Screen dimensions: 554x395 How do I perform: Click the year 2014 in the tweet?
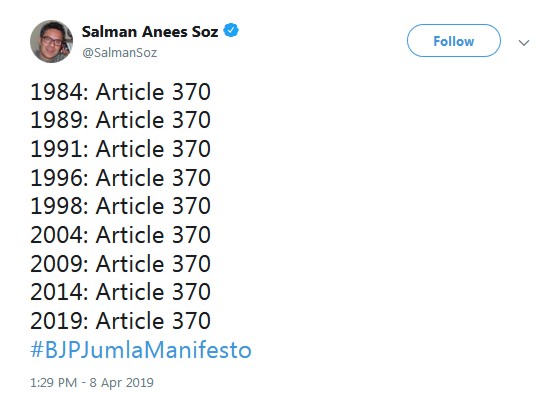tap(57, 292)
